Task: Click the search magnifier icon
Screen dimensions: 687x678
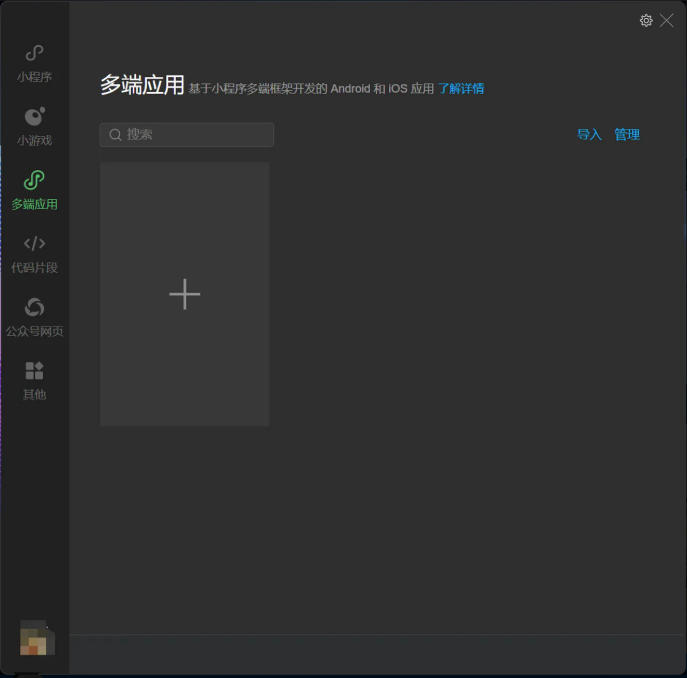Action: (115, 135)
